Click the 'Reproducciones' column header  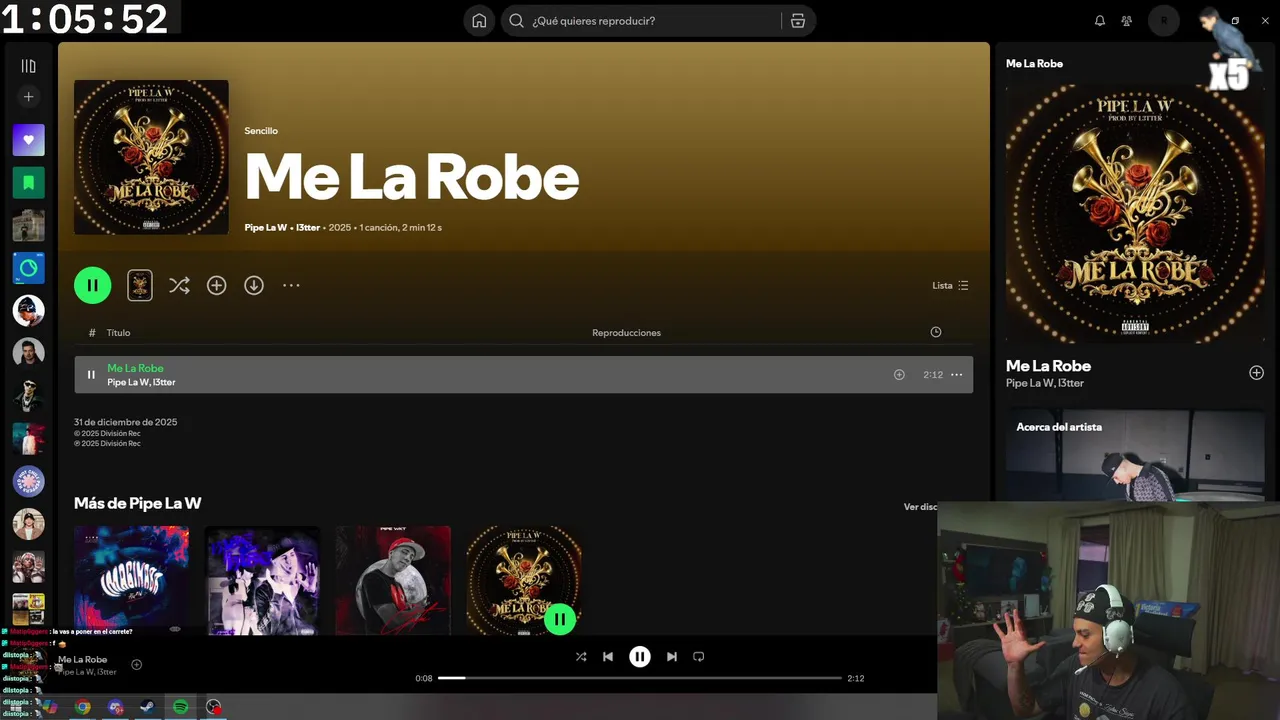click(x=626, y=332)
